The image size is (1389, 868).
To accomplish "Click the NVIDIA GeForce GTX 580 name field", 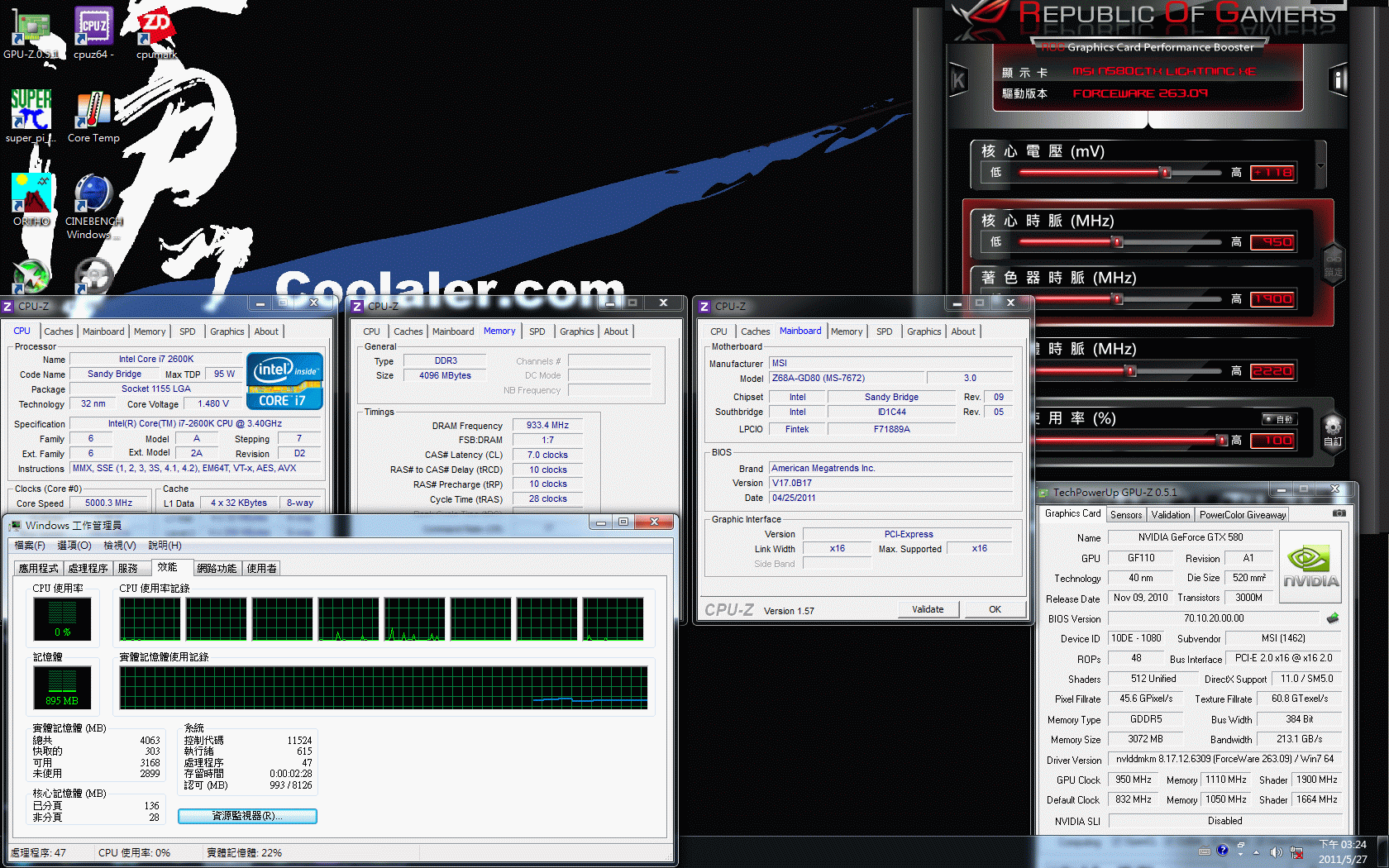I will 1191,537.
